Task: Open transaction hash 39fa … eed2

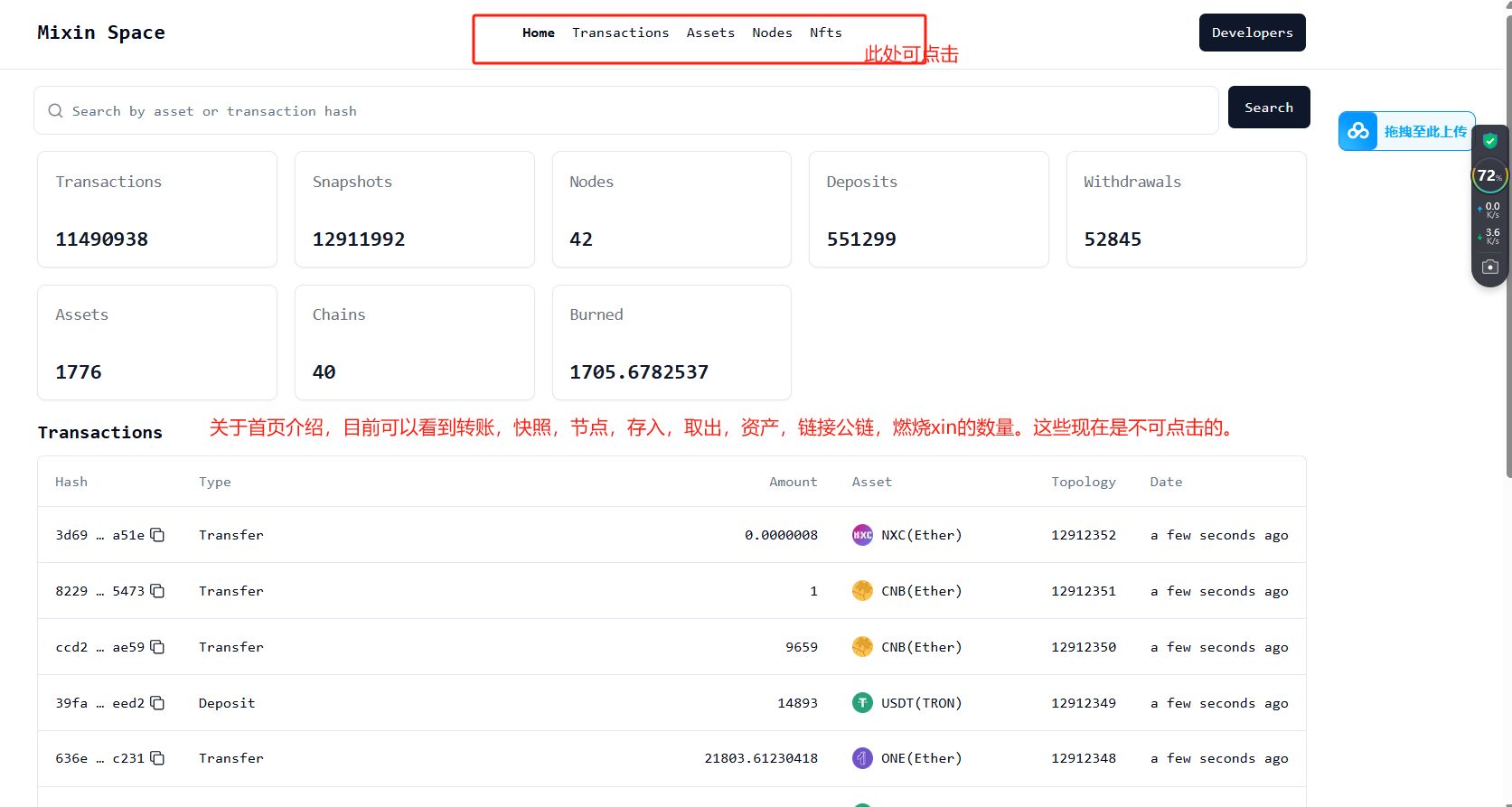Action: [x=99, y=703]
